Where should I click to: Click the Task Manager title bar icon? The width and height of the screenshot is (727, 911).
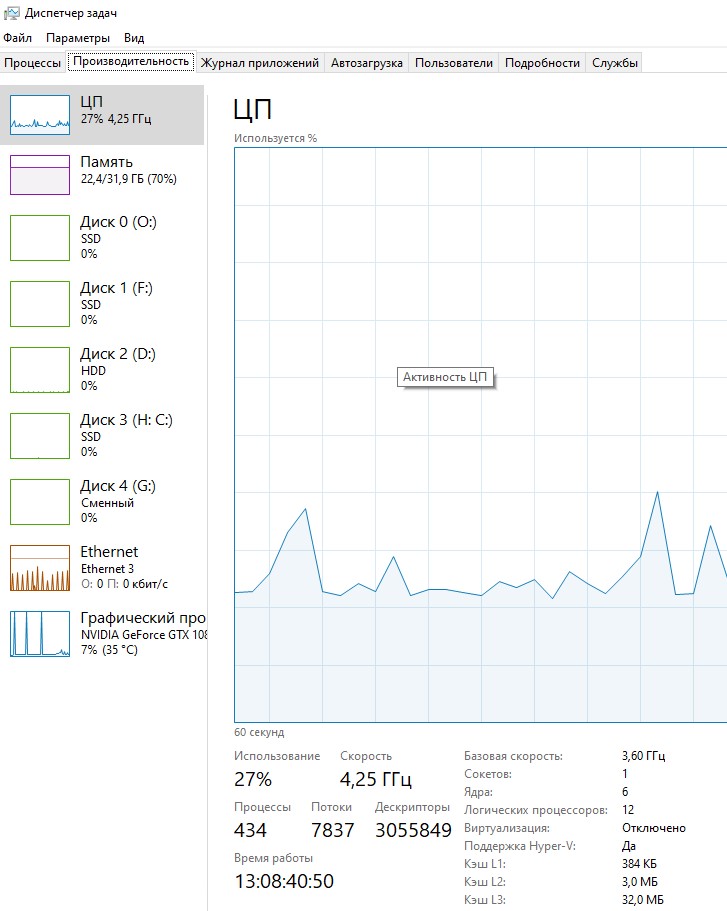11,12
